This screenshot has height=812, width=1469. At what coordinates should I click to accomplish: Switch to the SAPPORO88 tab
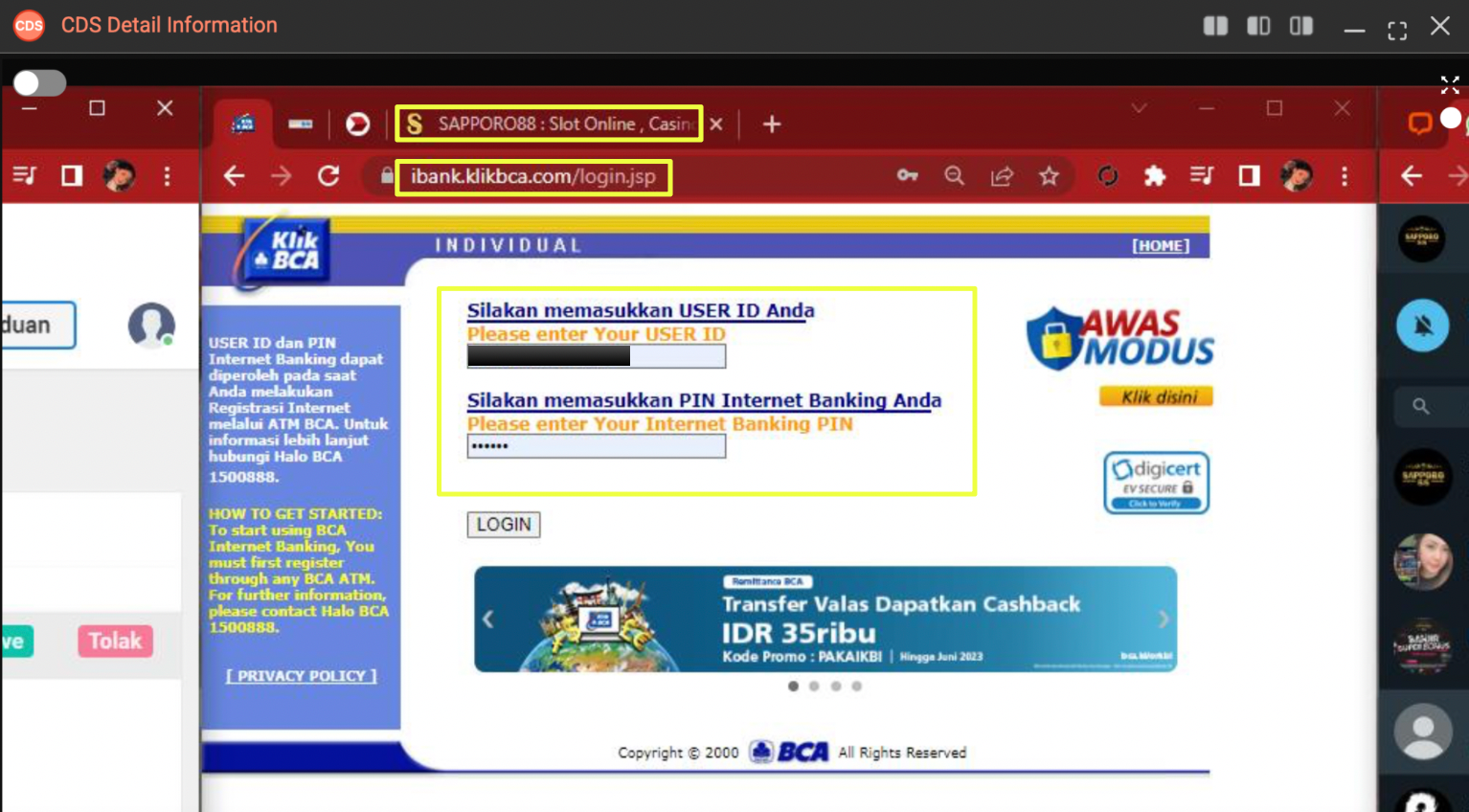point(551,124)
